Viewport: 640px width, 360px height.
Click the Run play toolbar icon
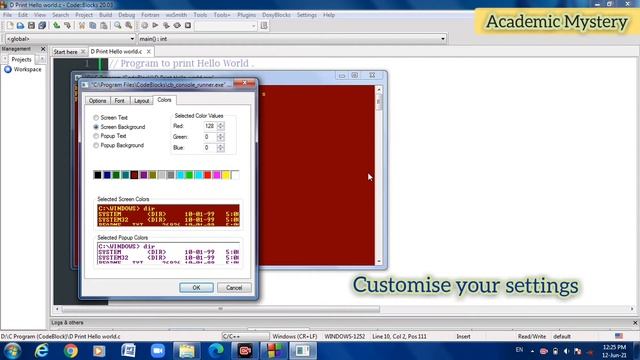click(155, 26)
